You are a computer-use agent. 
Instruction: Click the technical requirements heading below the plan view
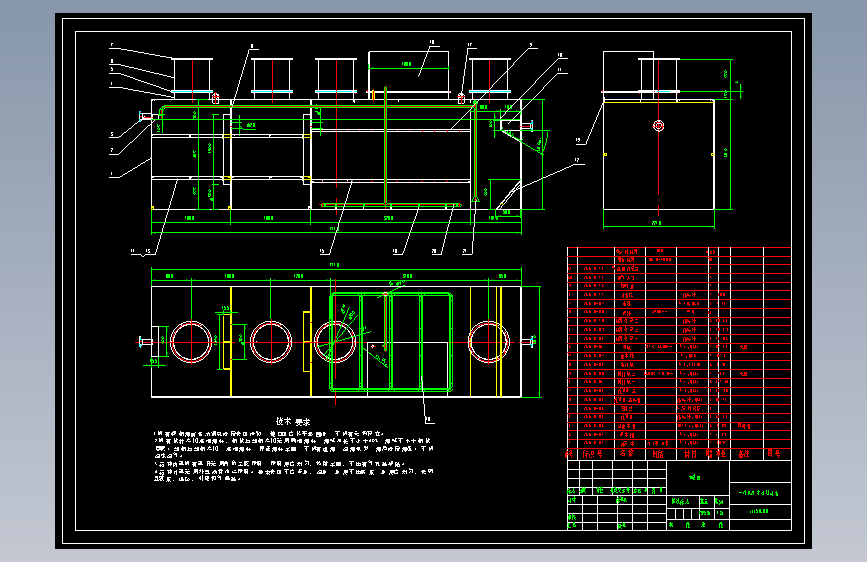[x=293, y=422]
